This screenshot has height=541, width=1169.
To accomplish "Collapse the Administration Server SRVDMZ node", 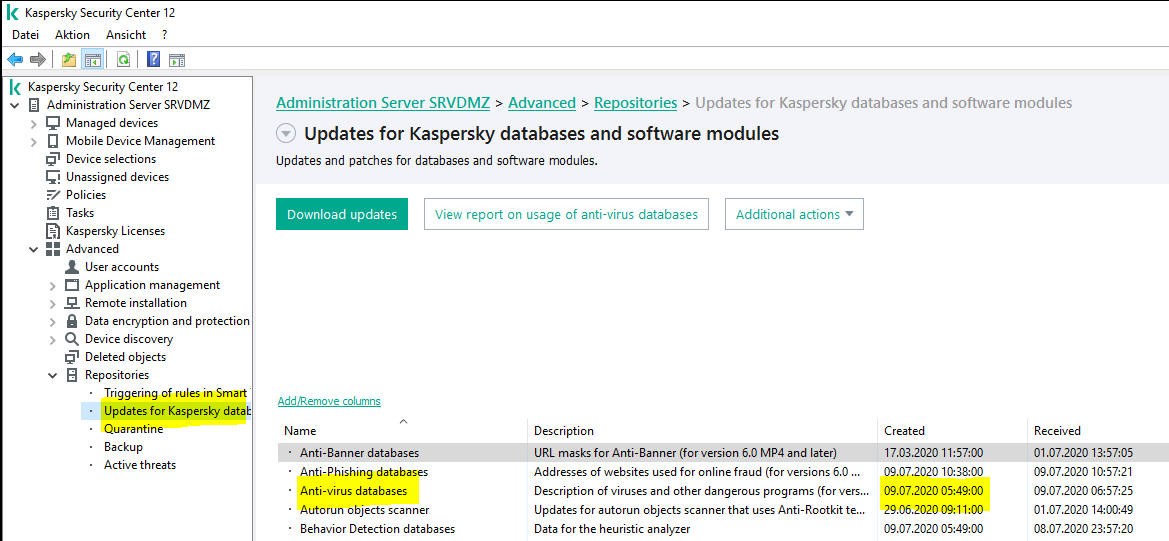I will (x=16, y=105).
